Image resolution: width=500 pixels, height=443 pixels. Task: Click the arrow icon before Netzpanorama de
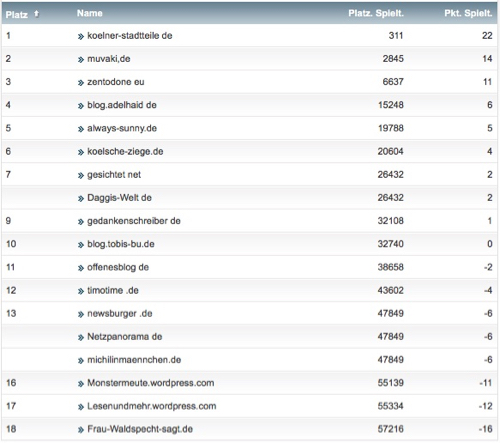[x=81, y=338]
